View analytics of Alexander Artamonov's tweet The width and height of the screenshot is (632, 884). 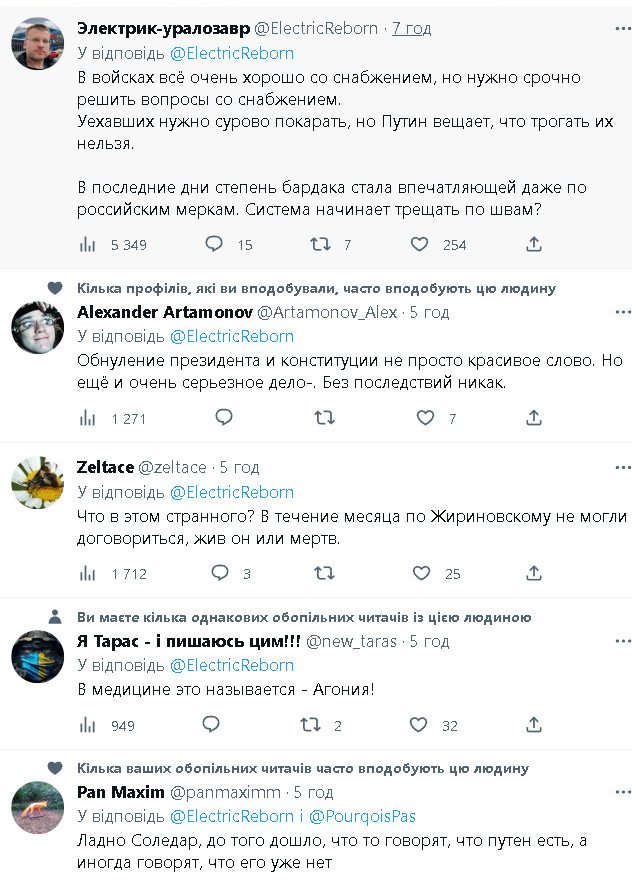pyautogui.click(x=88, y=418)
